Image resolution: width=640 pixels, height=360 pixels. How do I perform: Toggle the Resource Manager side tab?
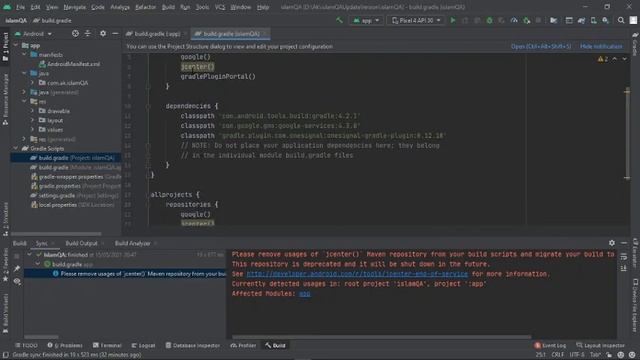click(x=5, y=99)
